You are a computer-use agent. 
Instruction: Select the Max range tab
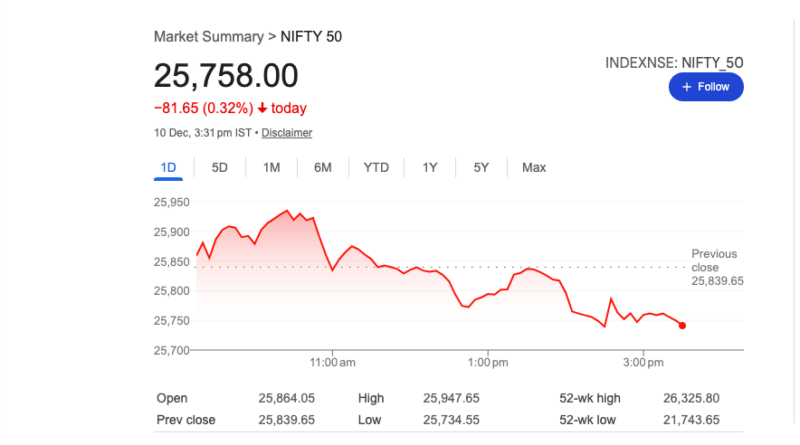[534, 167]
